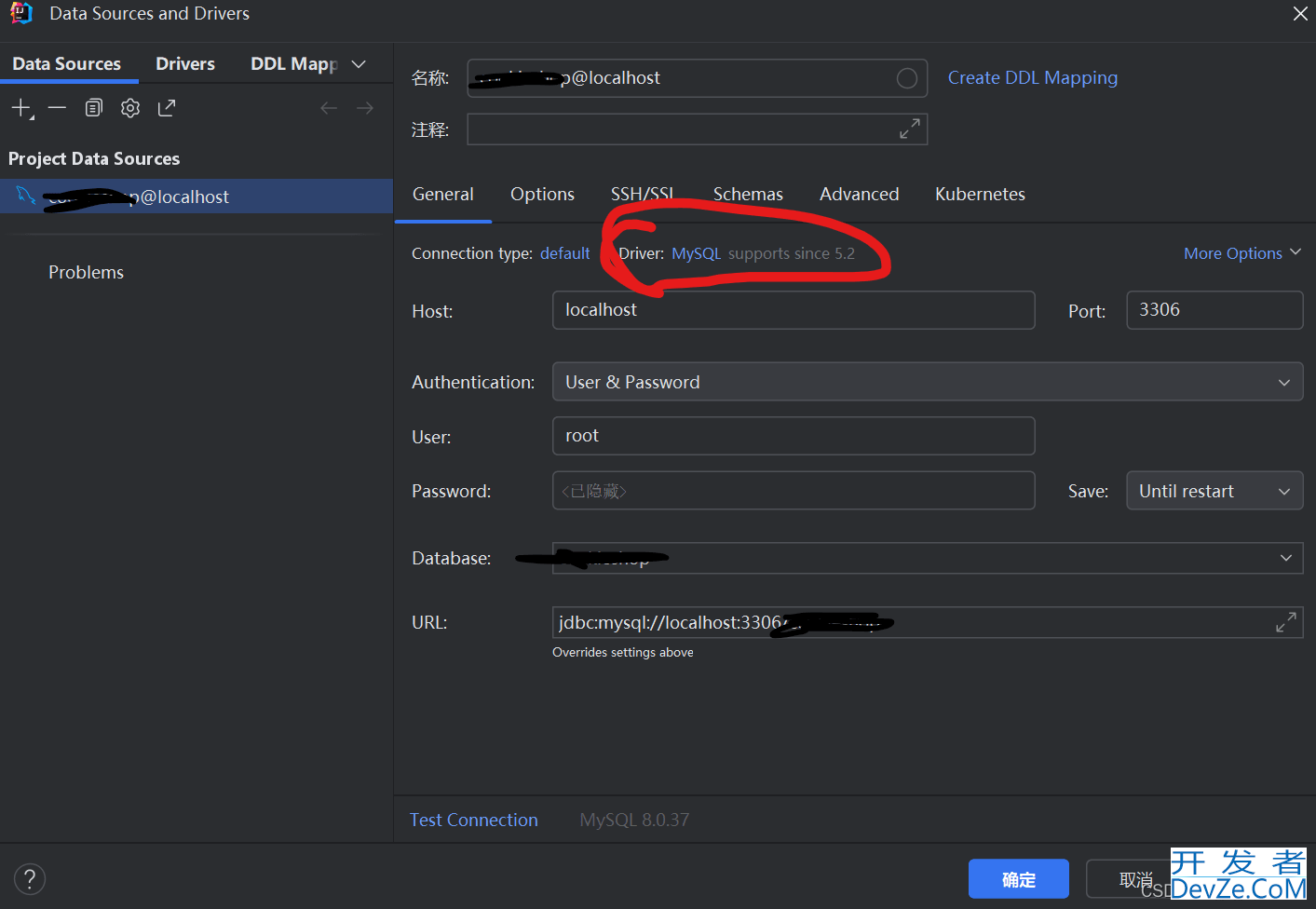The height and width of the screenshot is (909, 1316).
Task: Switch to the Data Sources tab
Action: [67, 63]
